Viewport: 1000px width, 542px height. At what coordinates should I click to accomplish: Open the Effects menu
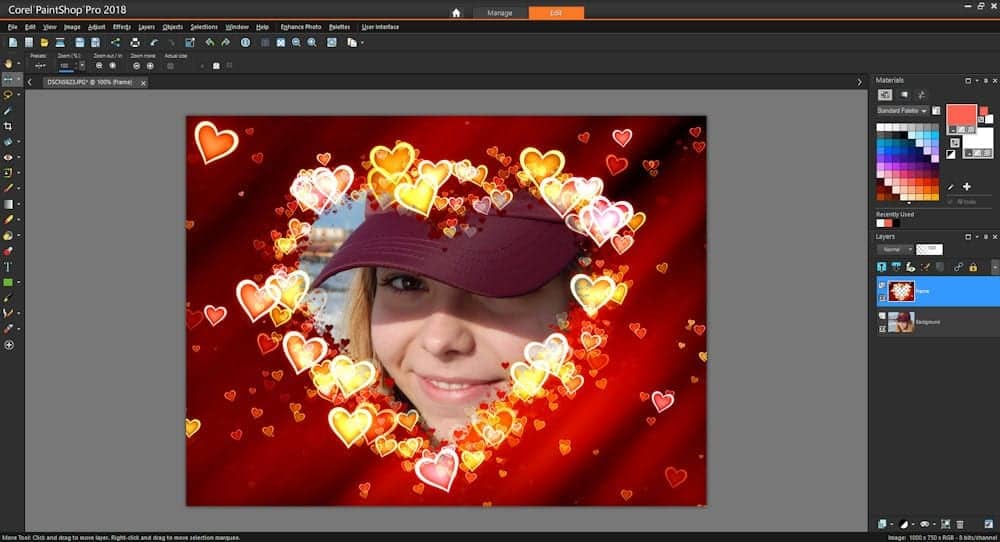click(121, 27)
